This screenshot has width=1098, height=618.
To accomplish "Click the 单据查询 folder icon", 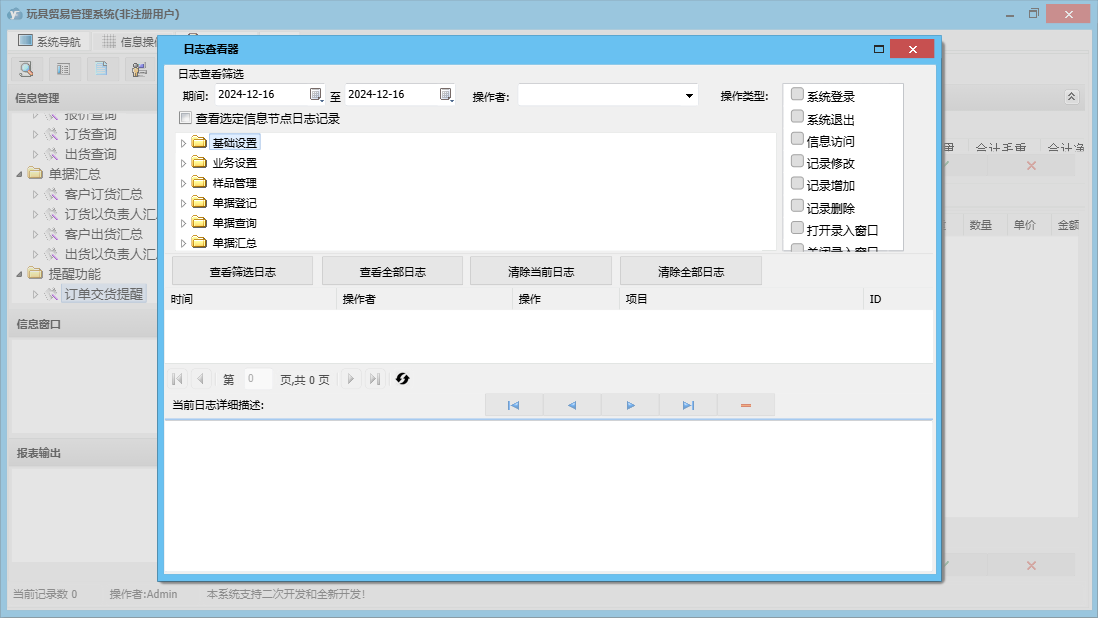I will (x=200, y=223).
